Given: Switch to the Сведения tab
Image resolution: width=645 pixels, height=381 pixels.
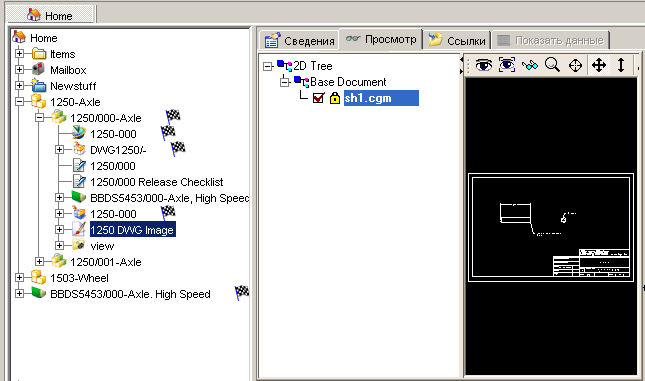Looking at the screenshot, I should click(299, 40).
